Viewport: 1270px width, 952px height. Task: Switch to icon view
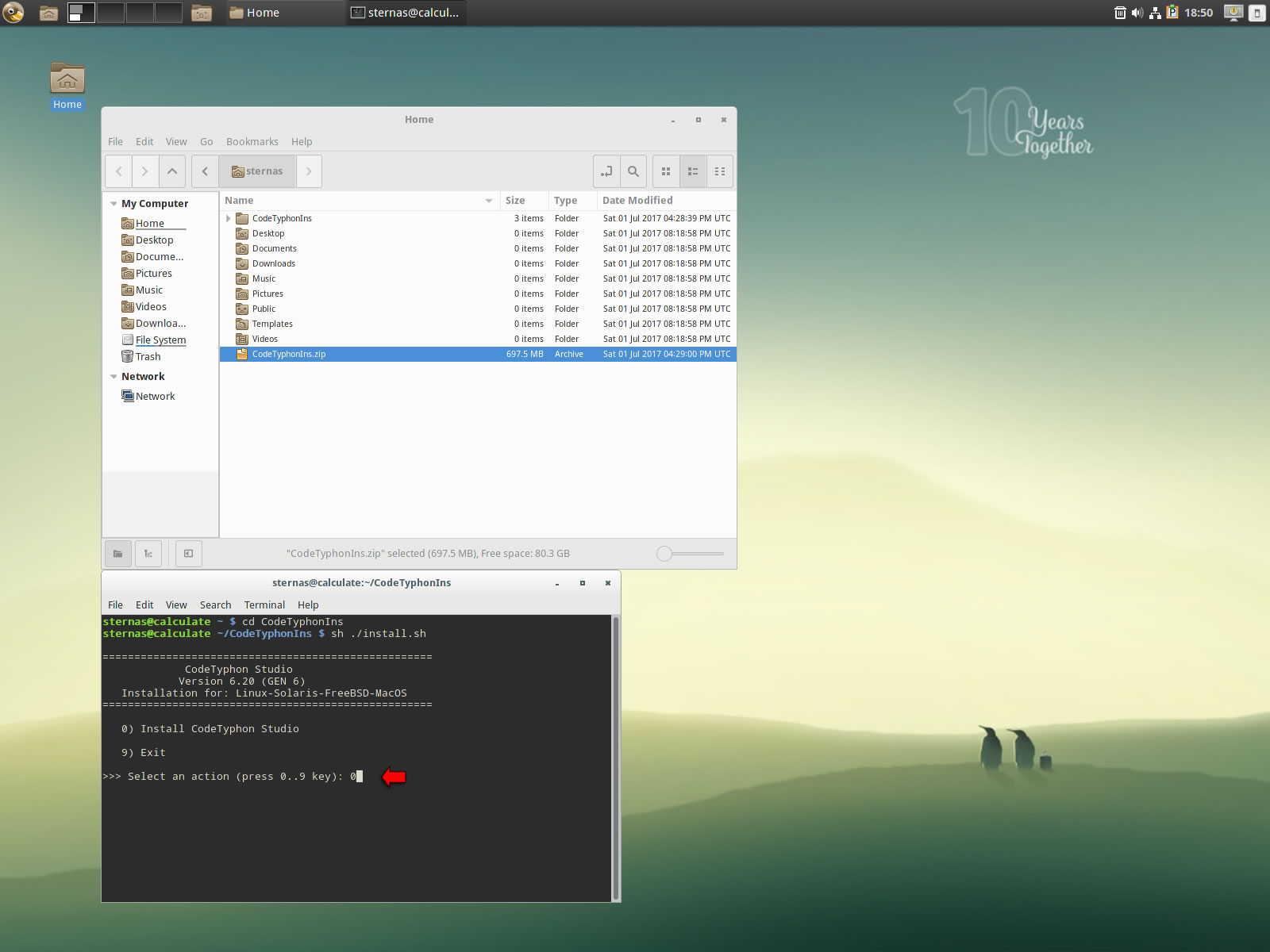click(x=666, y=171)
